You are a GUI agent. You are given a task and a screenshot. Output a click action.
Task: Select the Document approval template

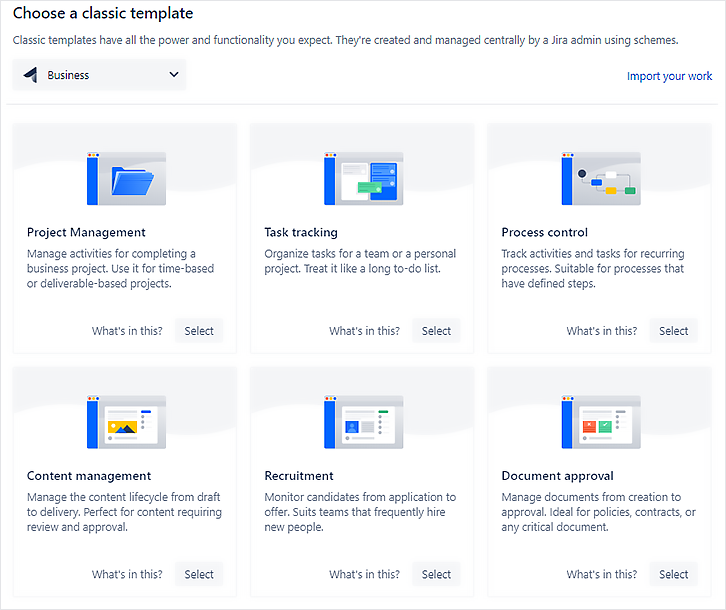673,574
